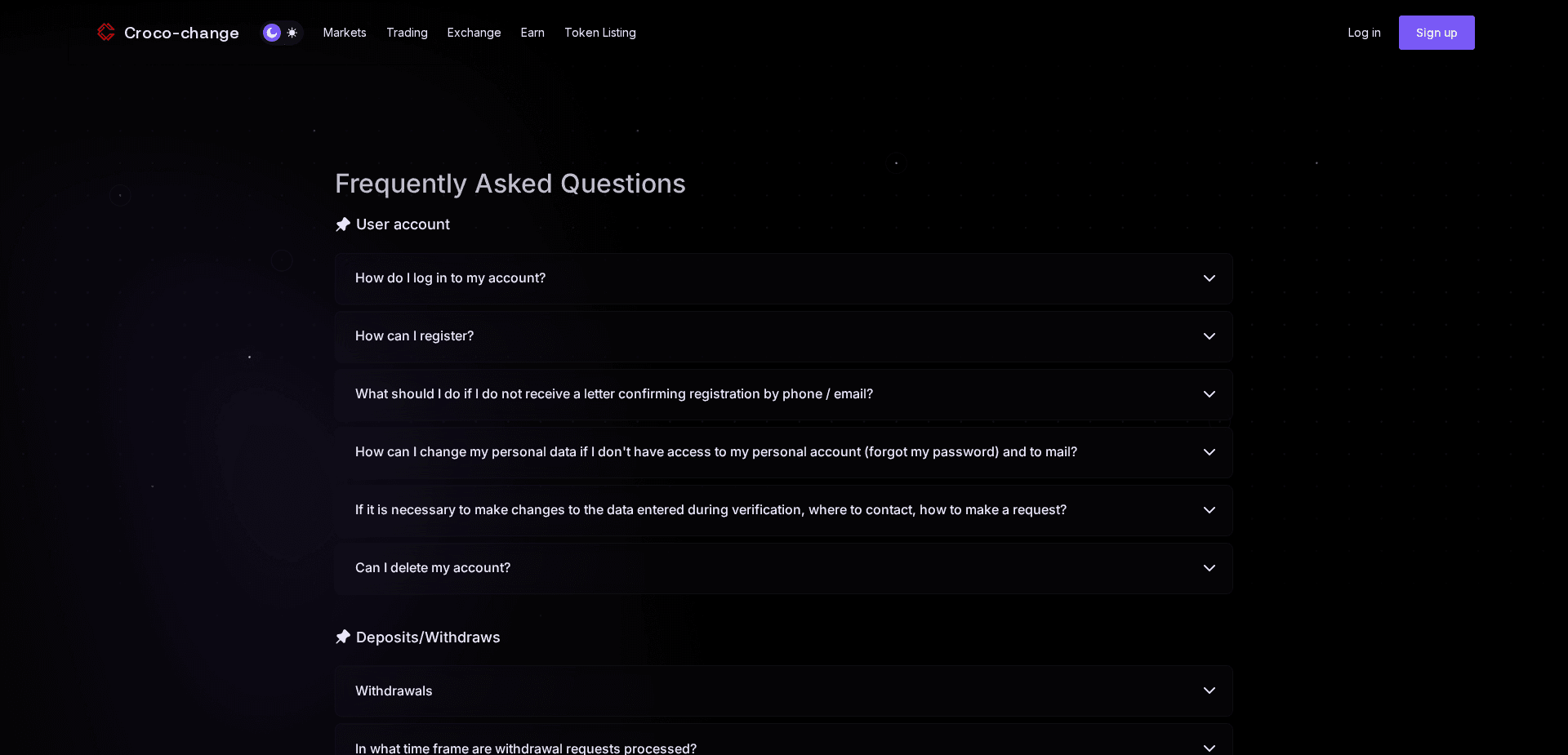This screenshot has height=755, width=1568.
Task: Go to Token Listing
Action: (x=599, y=33)
